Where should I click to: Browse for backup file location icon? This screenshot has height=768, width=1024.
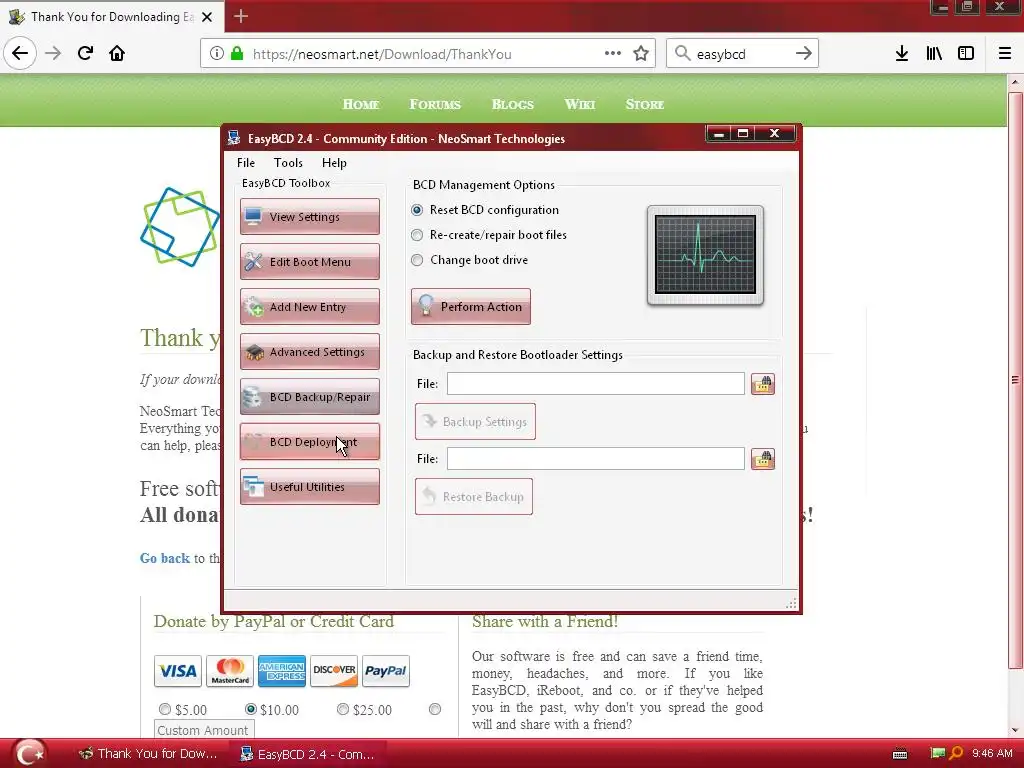click(x=763, y=384)
